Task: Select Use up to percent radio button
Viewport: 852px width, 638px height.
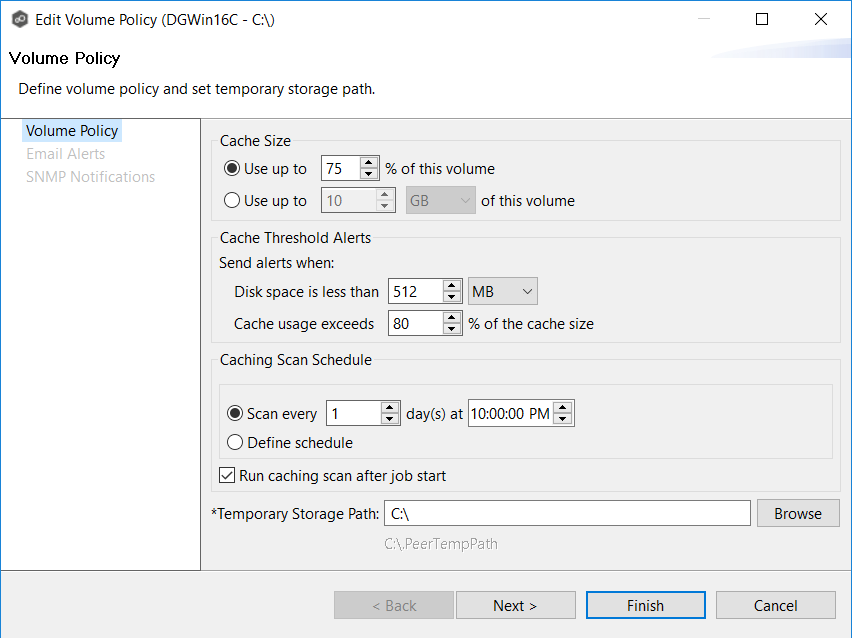Action: click(x=233, y=169)
